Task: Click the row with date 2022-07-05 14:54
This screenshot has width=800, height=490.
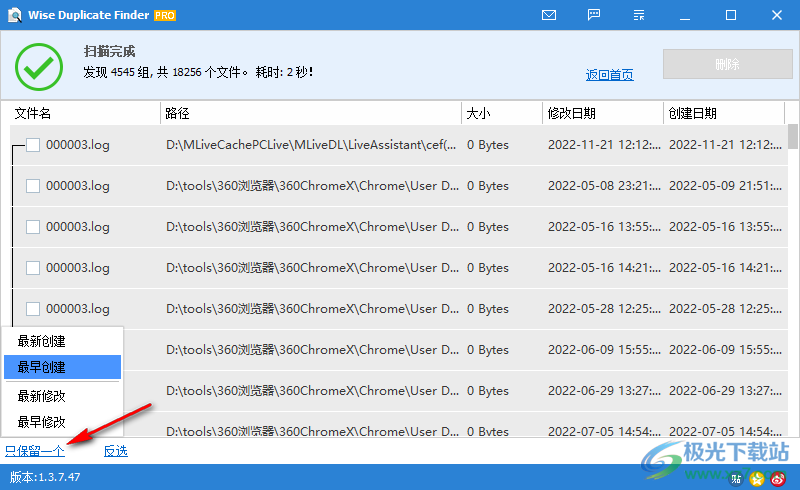Action: 399,425
